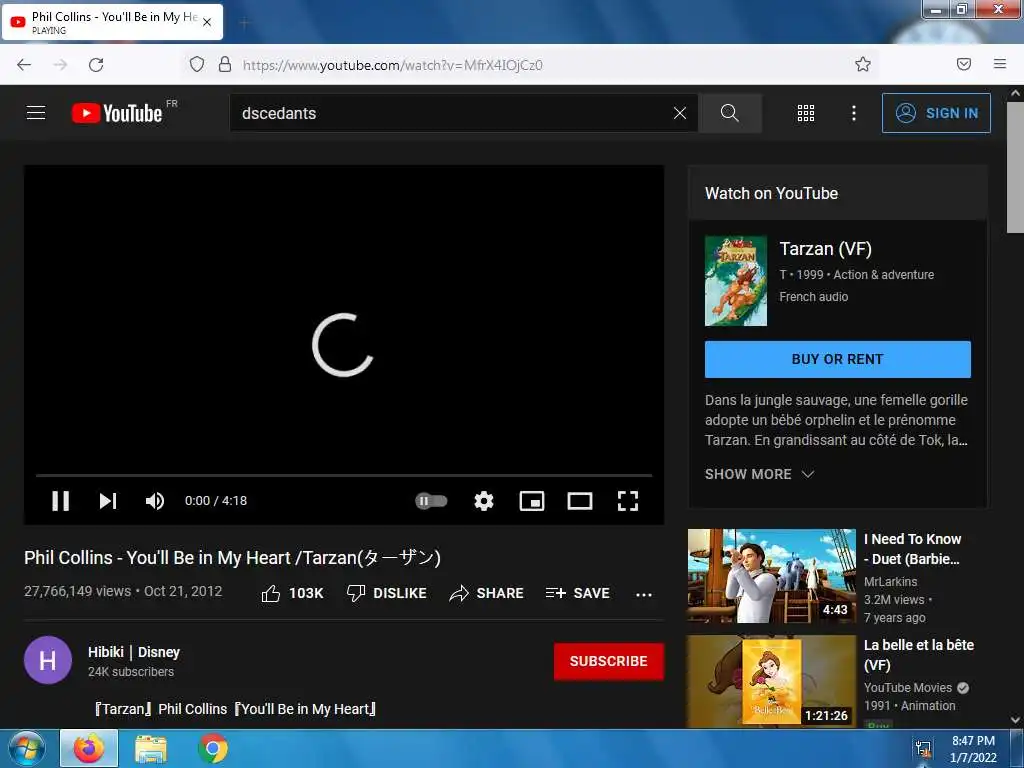Image resolution: width=1024 pixels, height=768 pixels.
Task: Click the magnifier search button
Action: [729, 113]
